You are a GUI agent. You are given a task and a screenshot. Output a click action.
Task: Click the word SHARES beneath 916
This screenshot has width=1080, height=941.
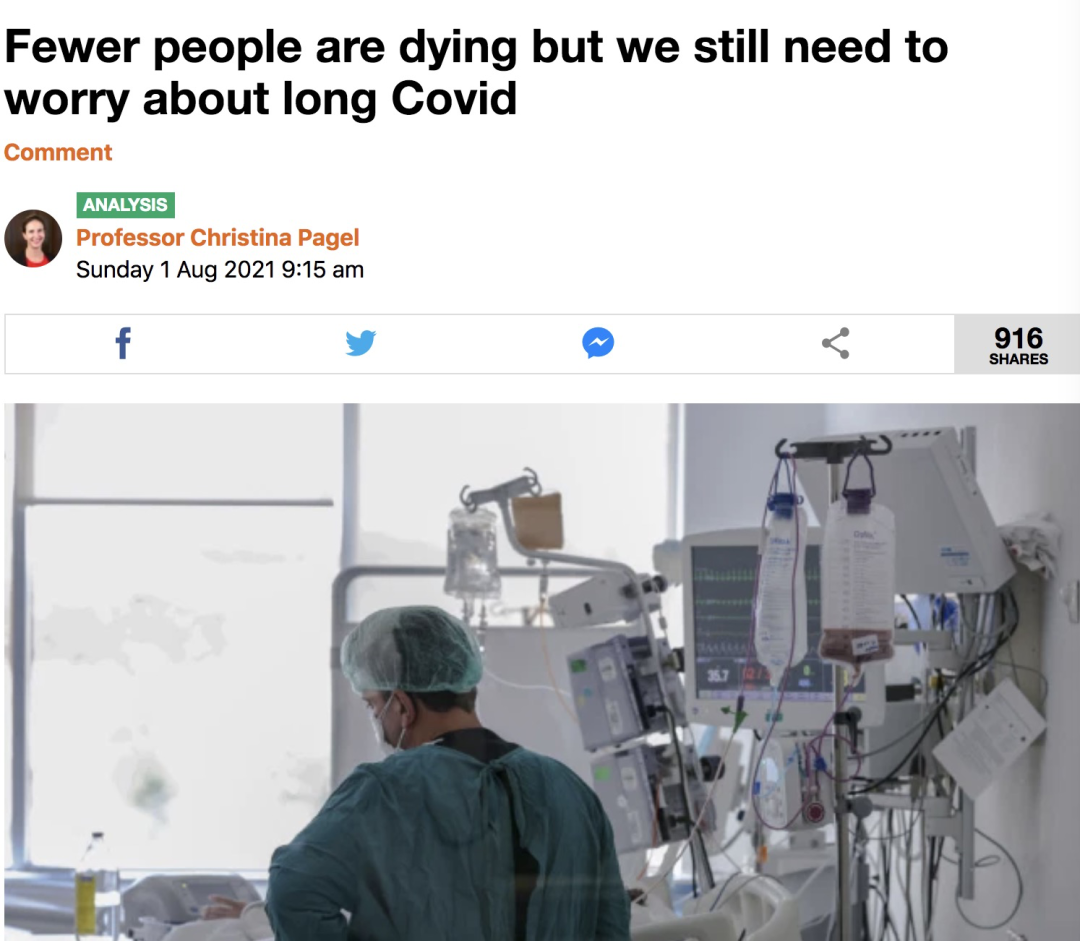tap(1018, 359)
